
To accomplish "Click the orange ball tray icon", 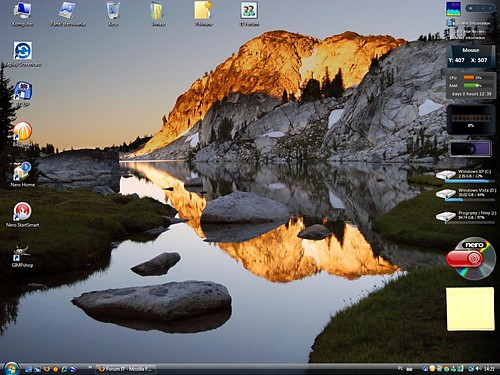I will pos(432,369).
